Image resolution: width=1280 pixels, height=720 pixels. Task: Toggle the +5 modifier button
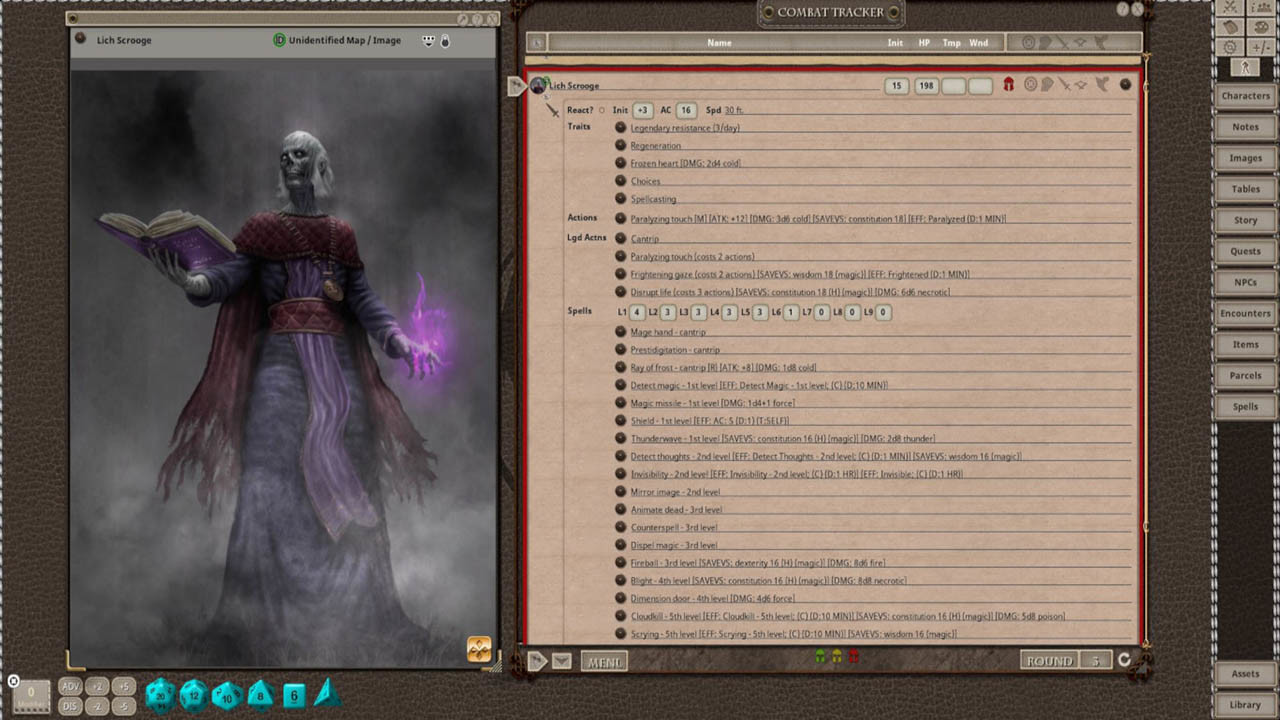tap(123, 686)
